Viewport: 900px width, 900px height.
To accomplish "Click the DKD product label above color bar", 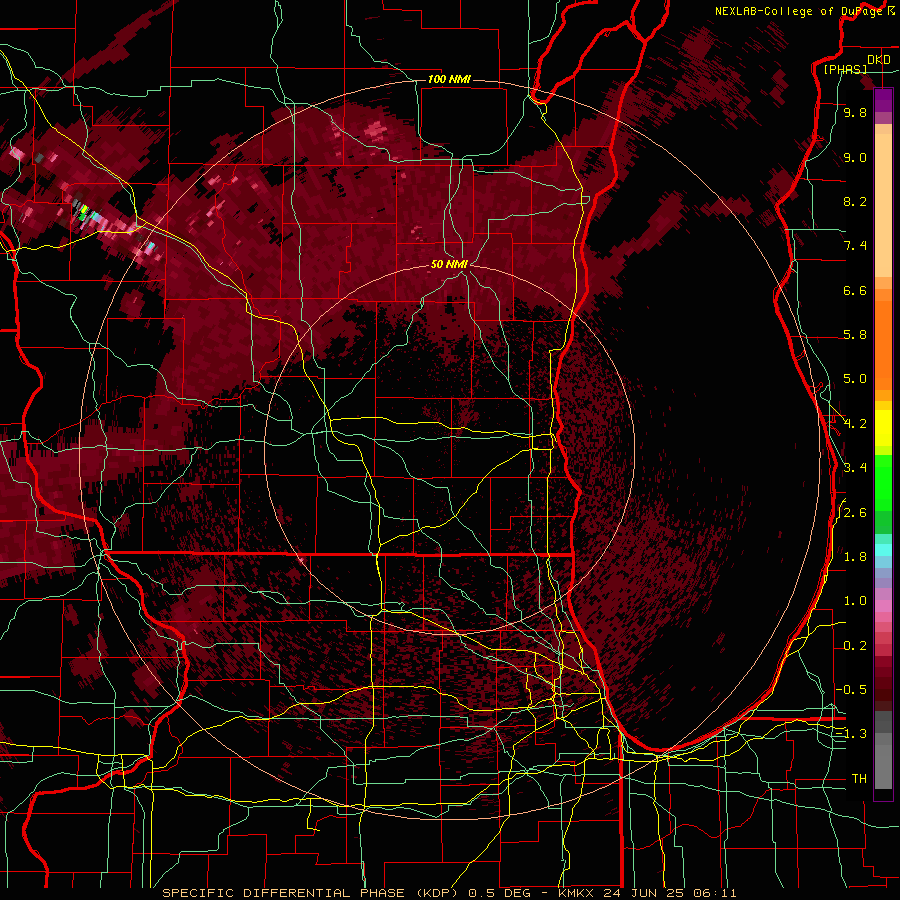I will 878,60.
